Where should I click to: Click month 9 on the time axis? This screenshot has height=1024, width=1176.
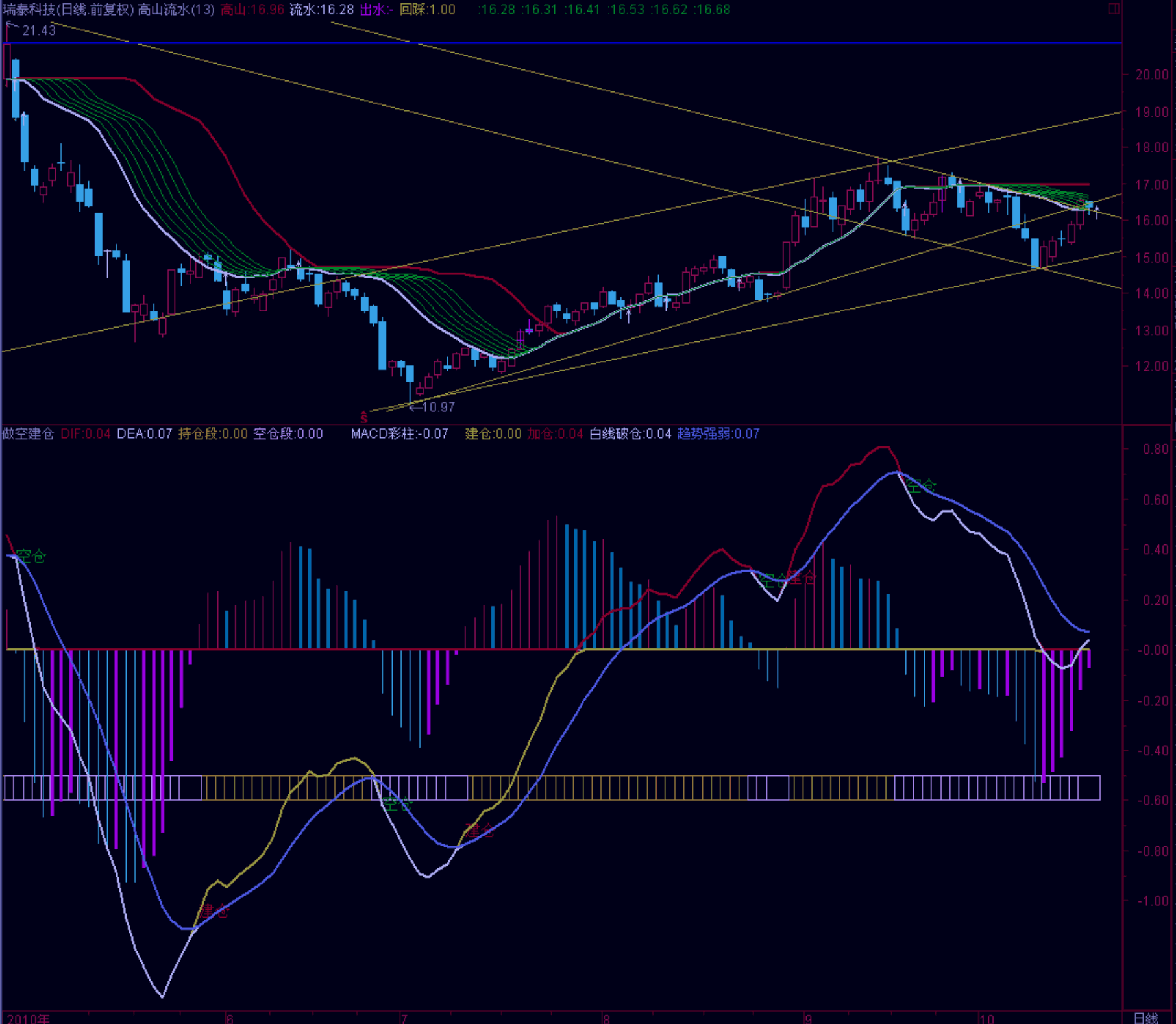[809, 1018]
